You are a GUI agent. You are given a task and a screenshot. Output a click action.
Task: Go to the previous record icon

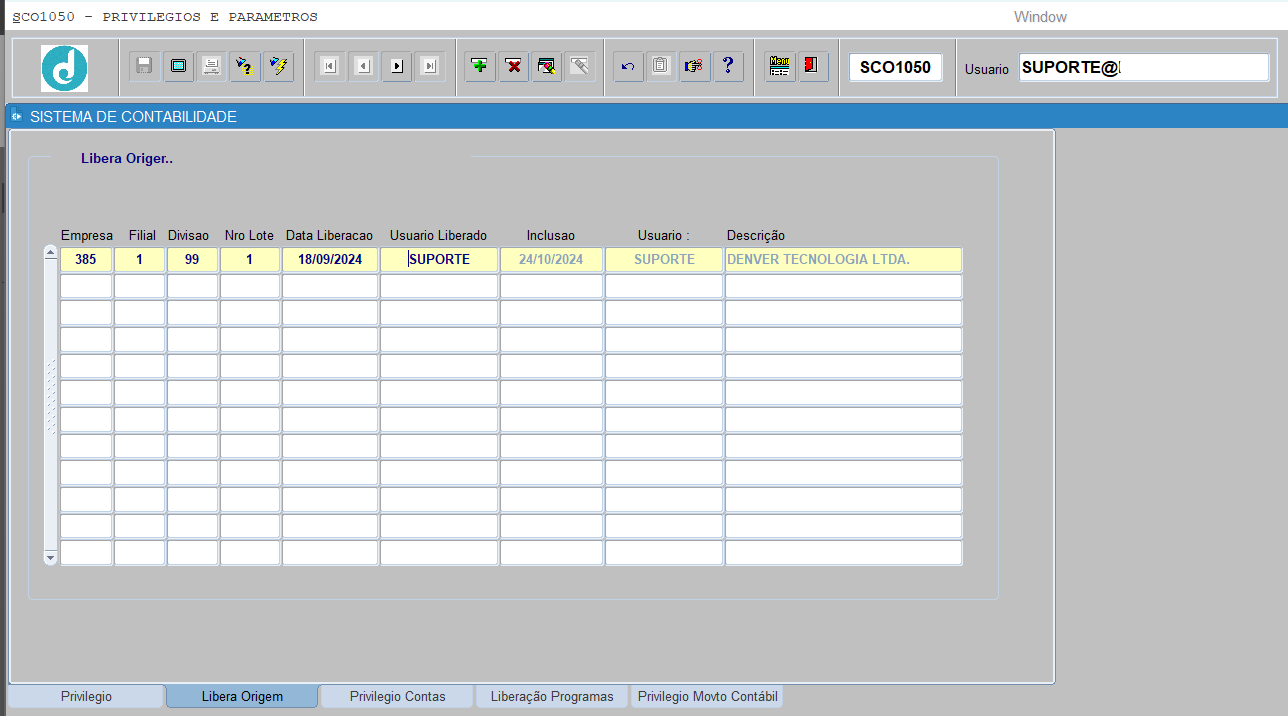pos(364,67)
